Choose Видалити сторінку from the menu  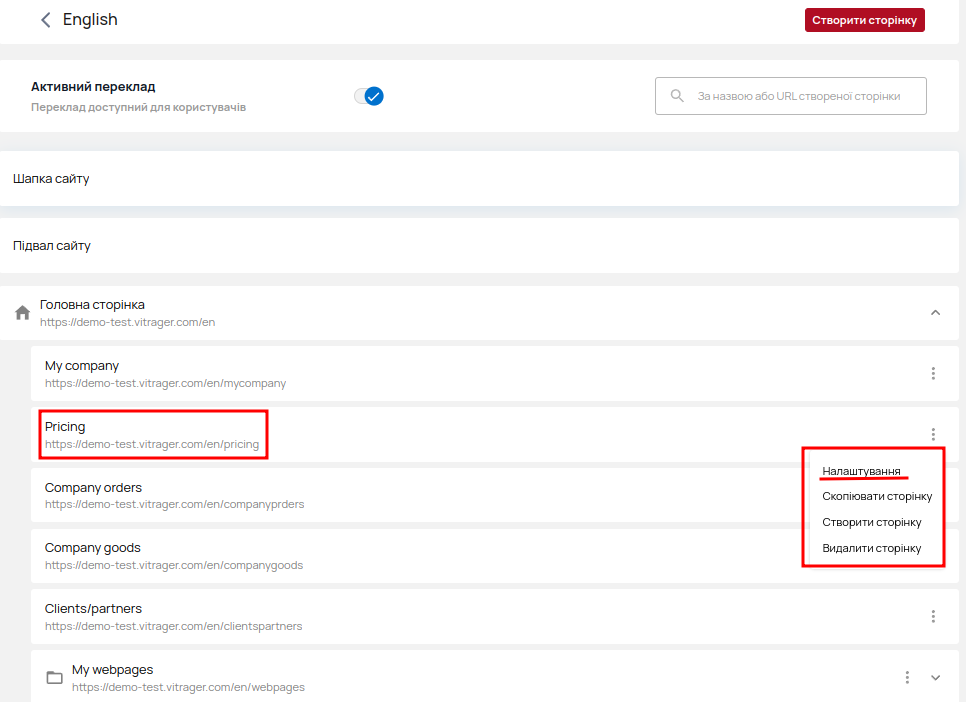(871, 548)
